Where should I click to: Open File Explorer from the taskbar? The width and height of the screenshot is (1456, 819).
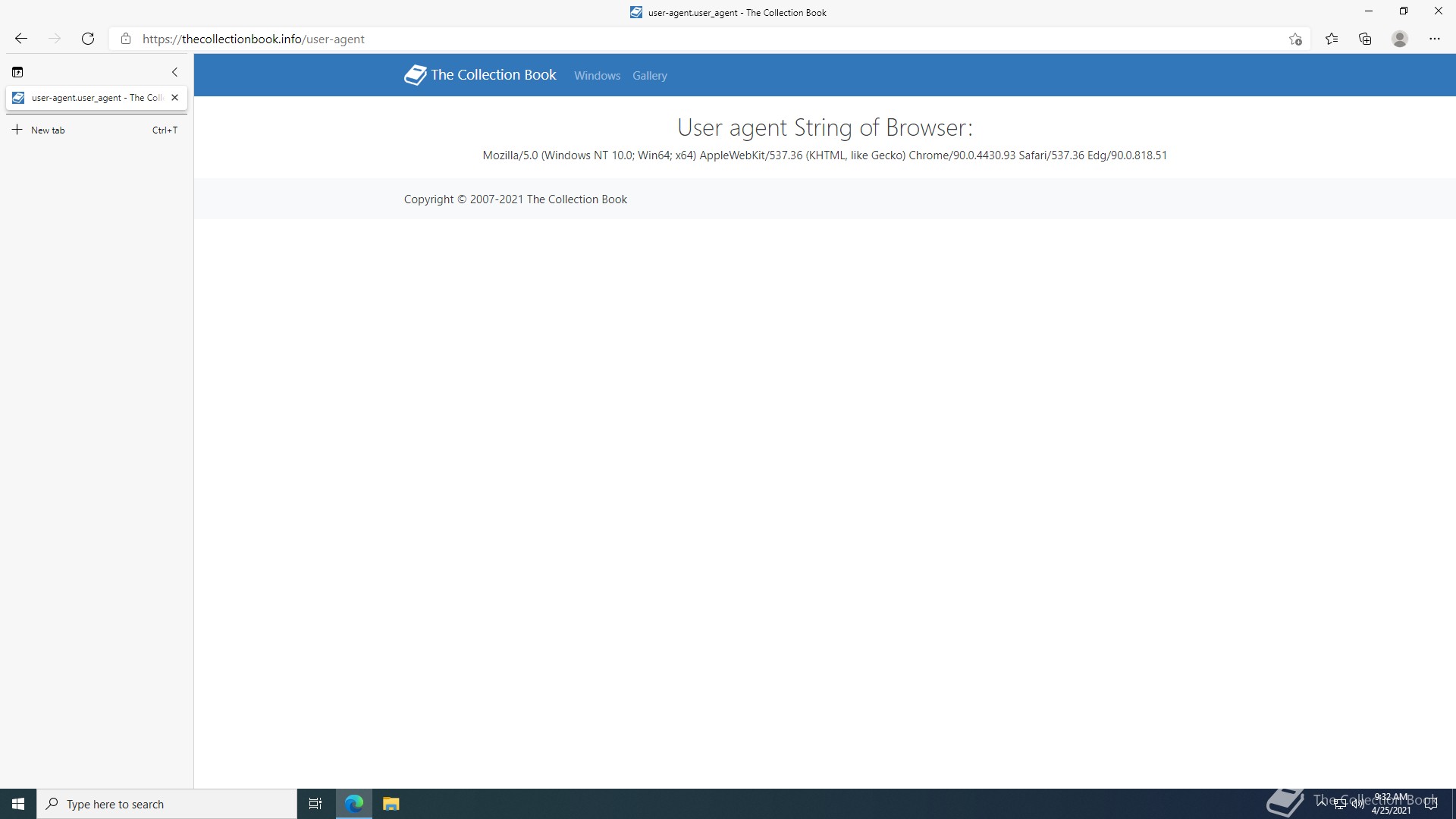coord(391,804)
